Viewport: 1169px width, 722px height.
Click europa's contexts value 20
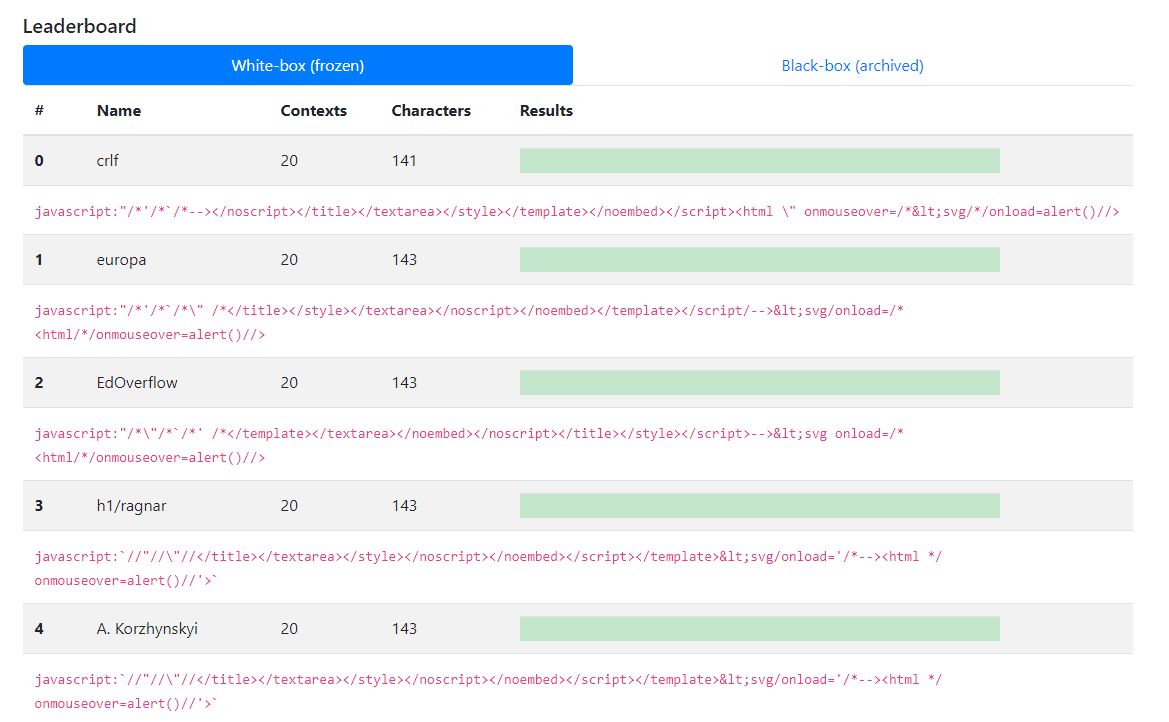(289, 260)
